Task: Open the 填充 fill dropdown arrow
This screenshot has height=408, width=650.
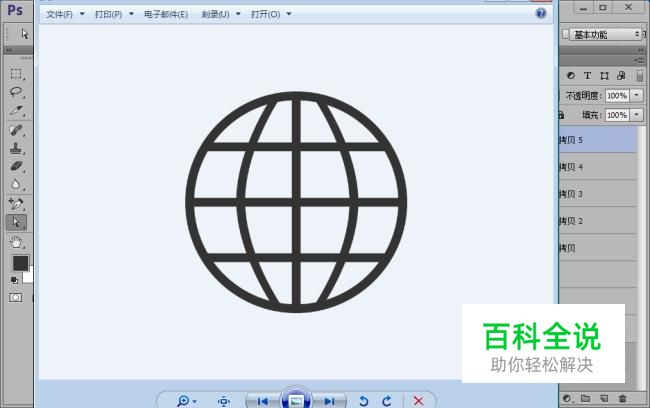Action: click(x=637, y=115)
